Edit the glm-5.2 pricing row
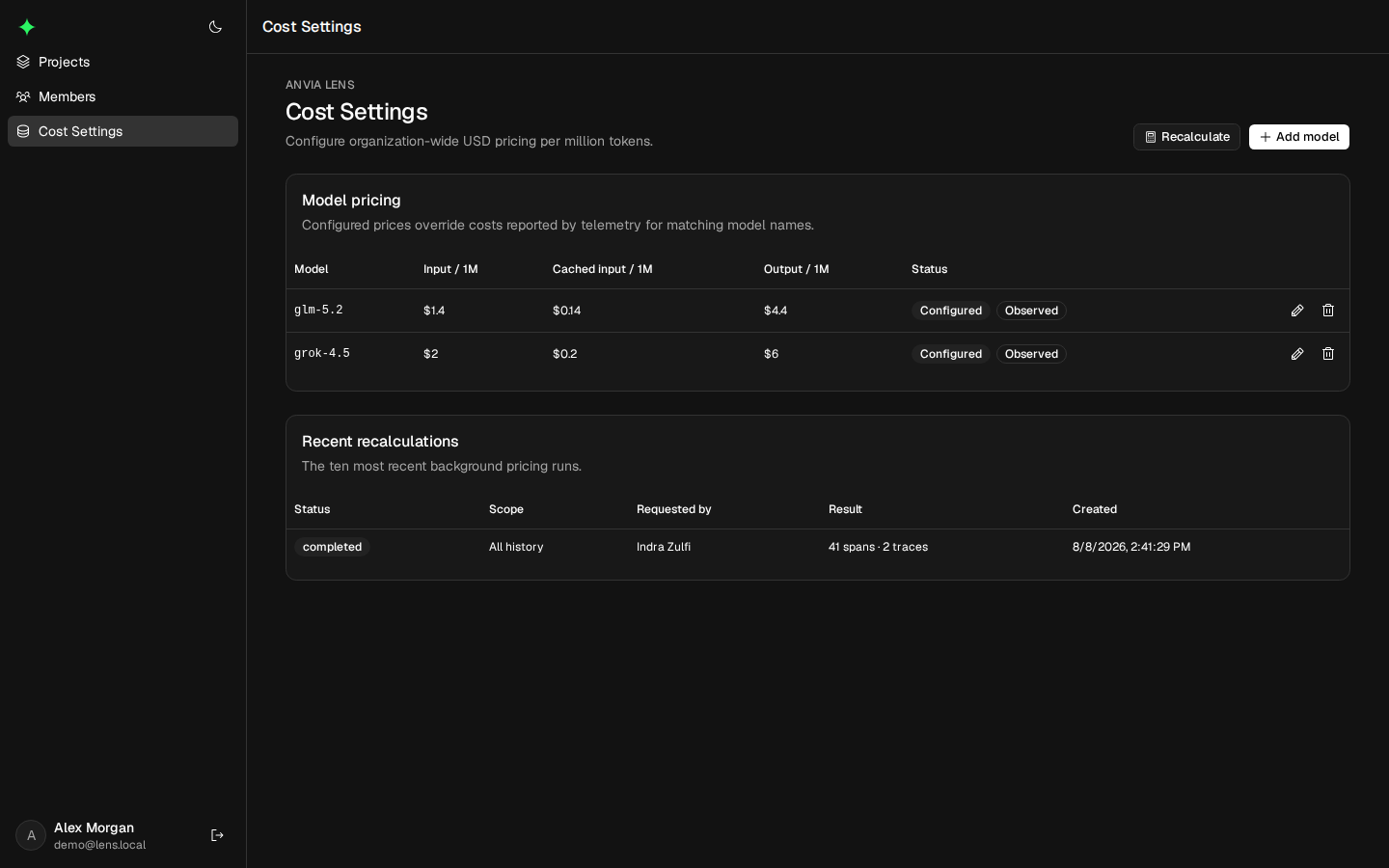Screen dimensions: 1389x868 click(x=1297, y=311)
